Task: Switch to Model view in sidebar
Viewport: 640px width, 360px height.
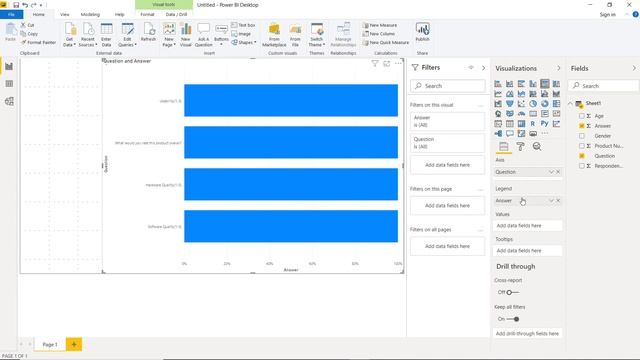Action: tap(9, 101)
